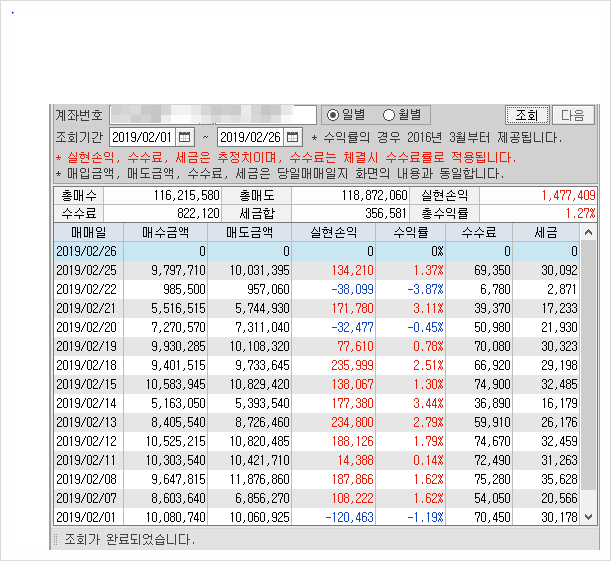Select the 2019/02/22 row date cell
Screen dimensions: 611x561
[x=89, y=289]
